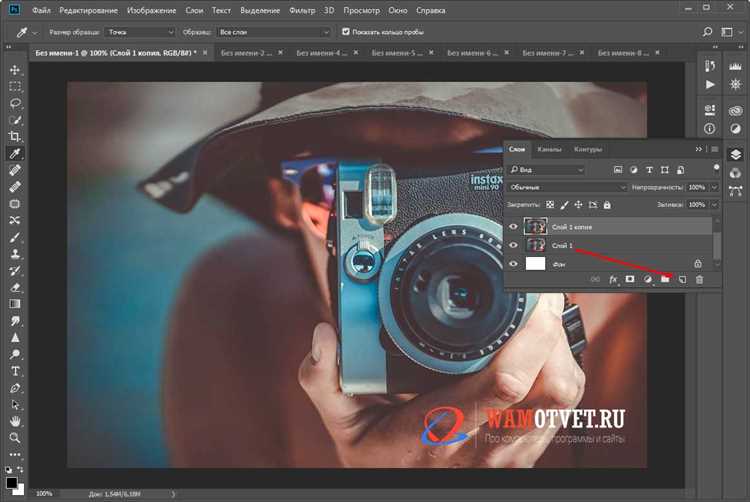The width and height of the screenshot is (750, 502).
Task: Hide the Фон background layer
Action: tap(513, 264)
